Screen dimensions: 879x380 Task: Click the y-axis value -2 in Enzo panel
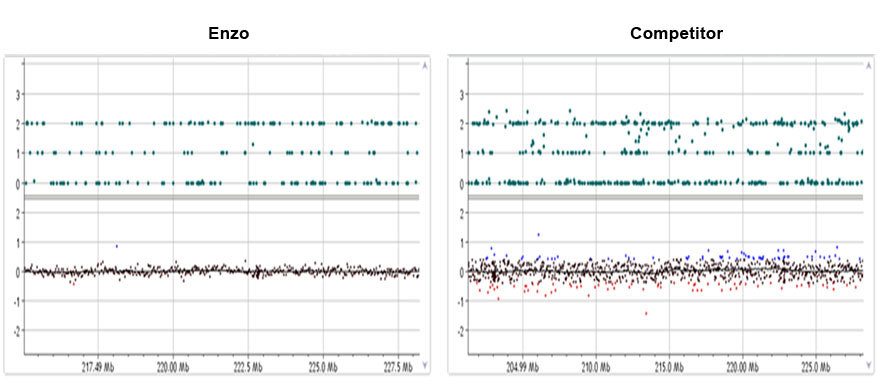pyautogui.click(x=16, y=330)
